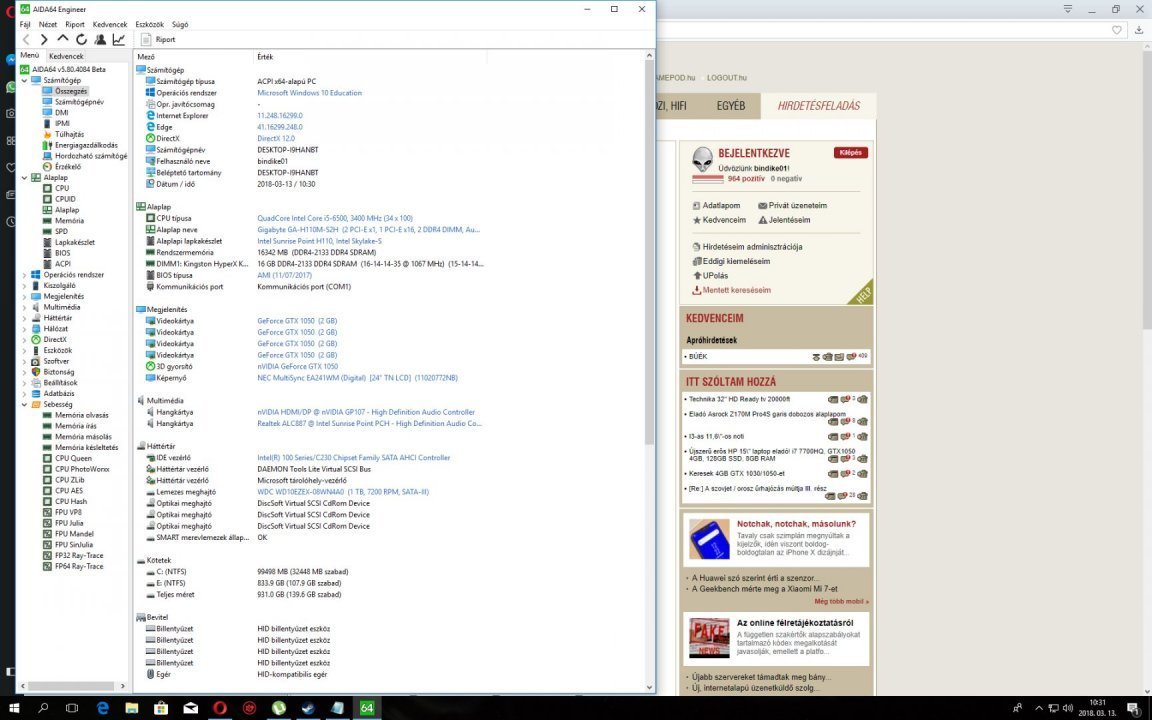
Task: Click the browser bookmark heart icon
Action: pos(1117,30)
